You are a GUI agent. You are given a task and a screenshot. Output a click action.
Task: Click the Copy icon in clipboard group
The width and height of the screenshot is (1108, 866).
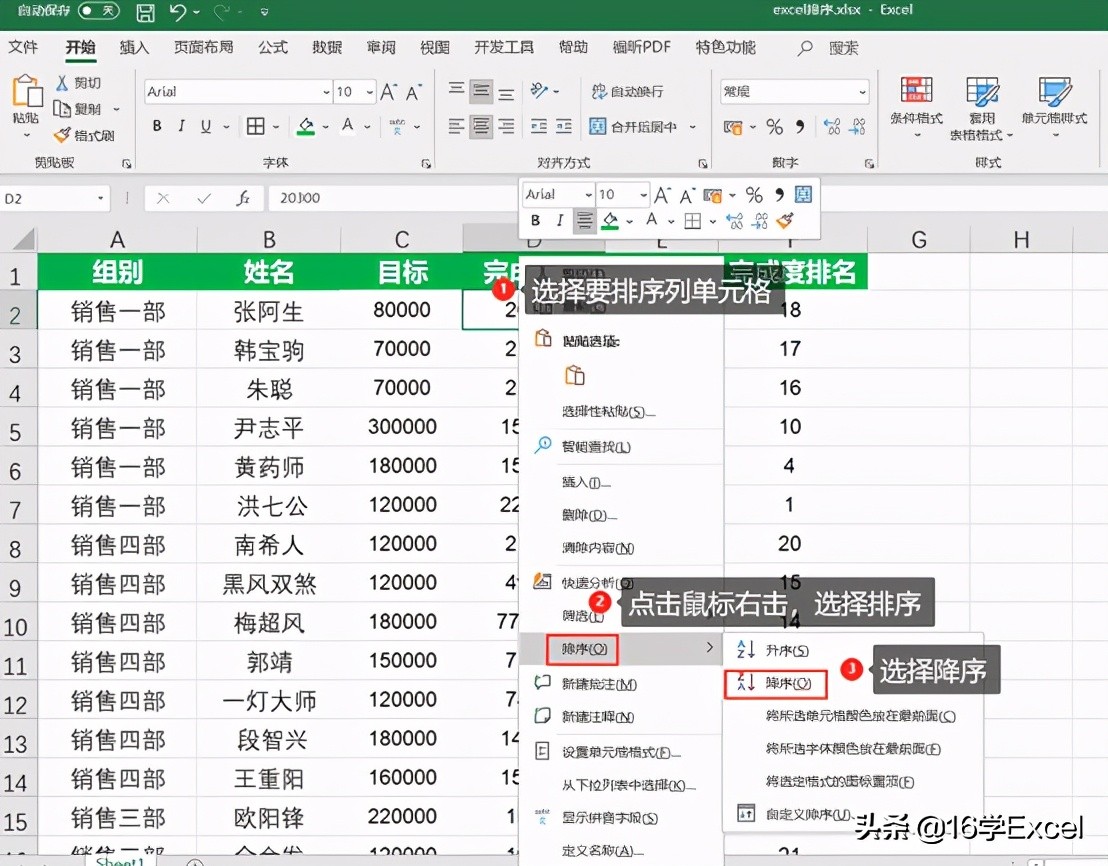pos(62,109)
